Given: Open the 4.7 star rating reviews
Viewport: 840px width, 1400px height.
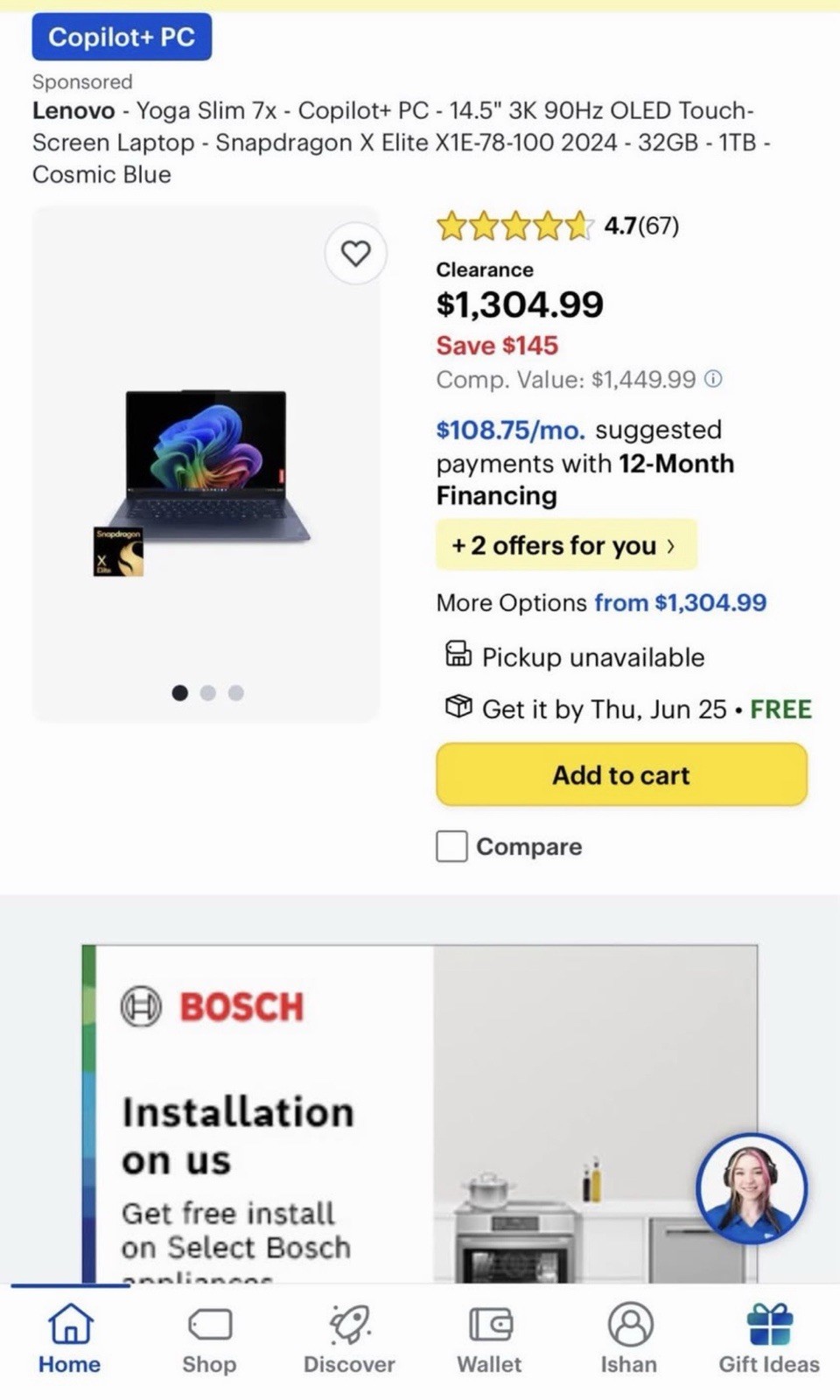Looking at the screenshot, I should pos(557,226).
